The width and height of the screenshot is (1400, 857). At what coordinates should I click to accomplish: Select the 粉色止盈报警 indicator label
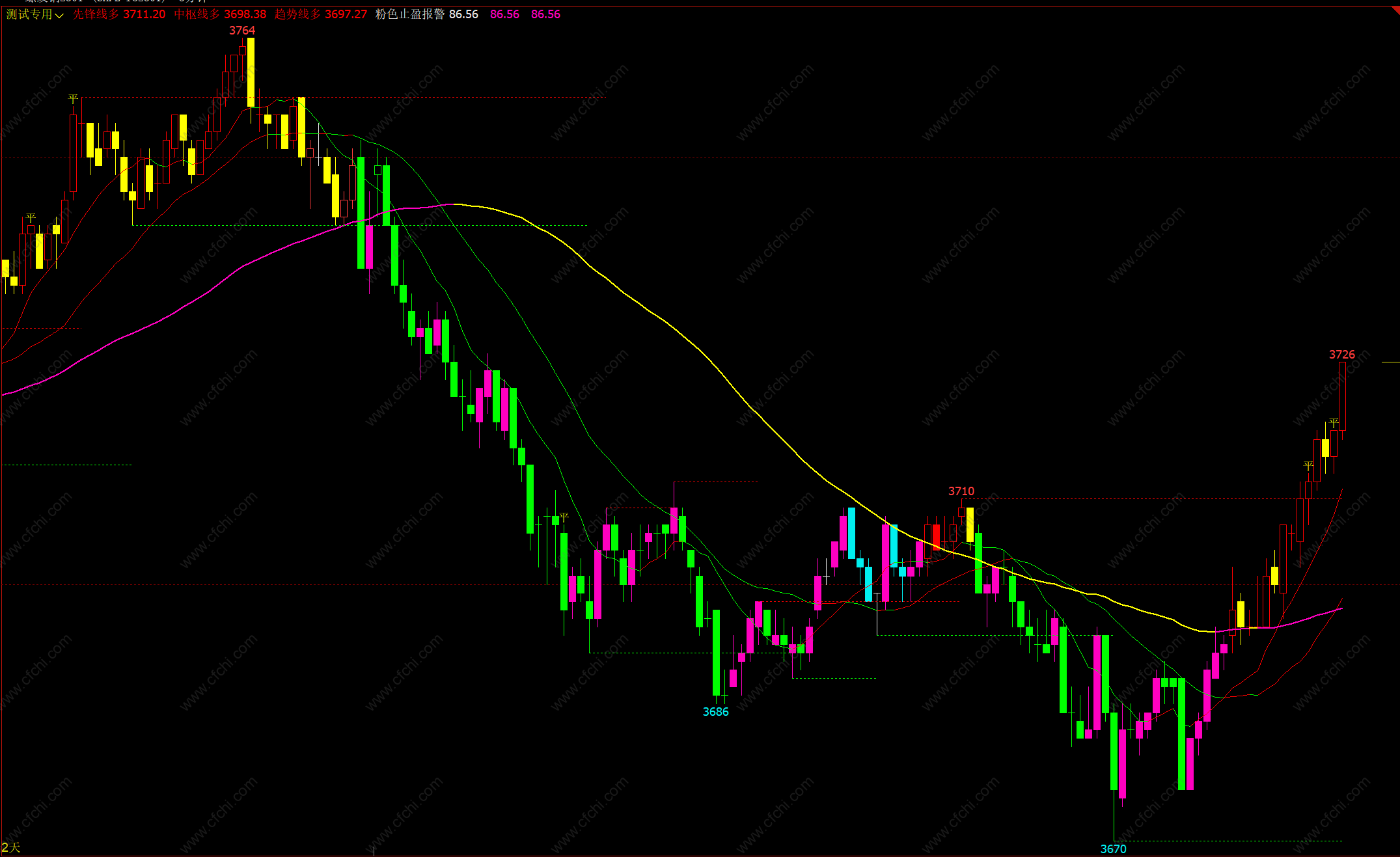coord(410,14)
